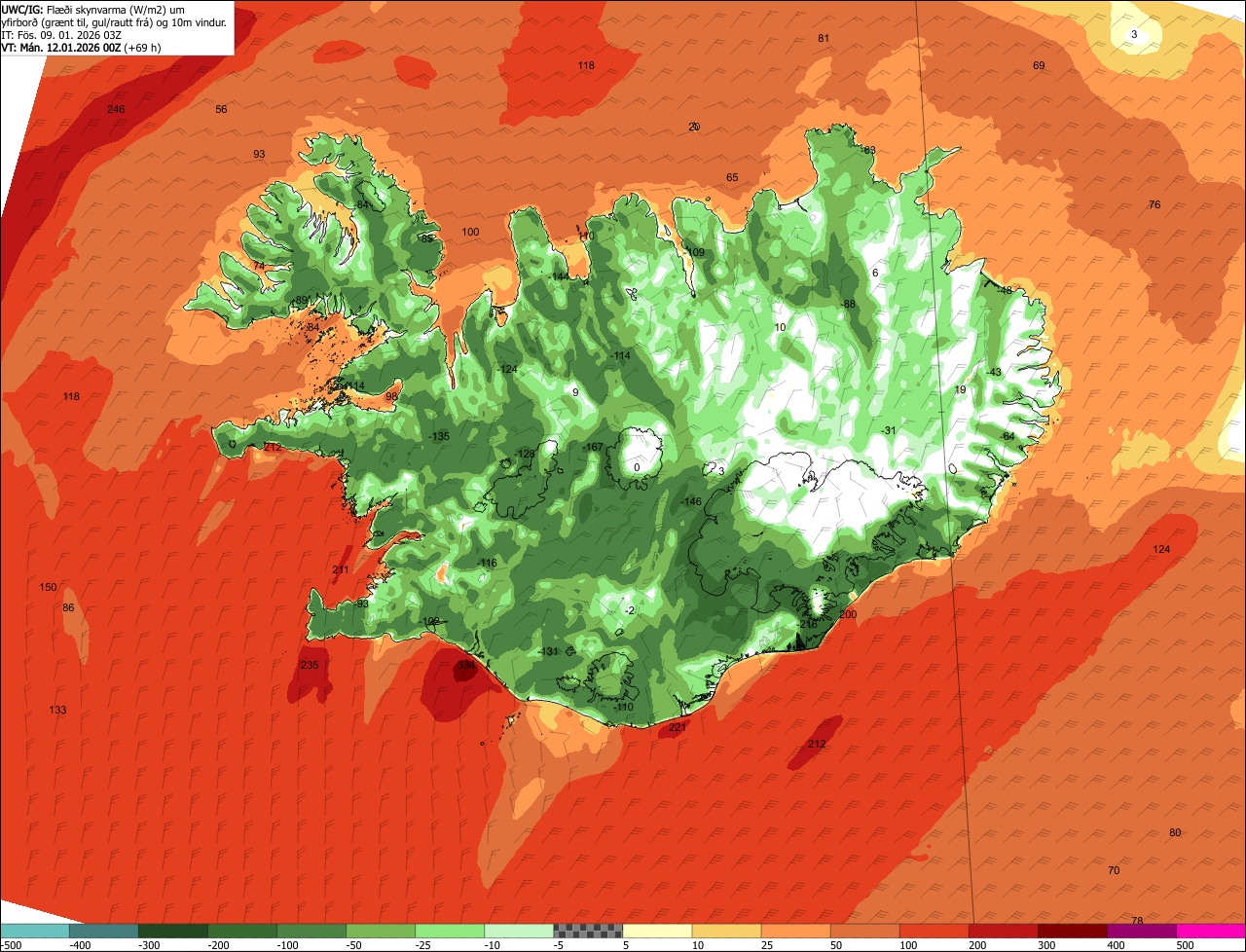This screenshot has height=952, width=1246.
Task: Click the map value '-2'
Action: [631, 610]
